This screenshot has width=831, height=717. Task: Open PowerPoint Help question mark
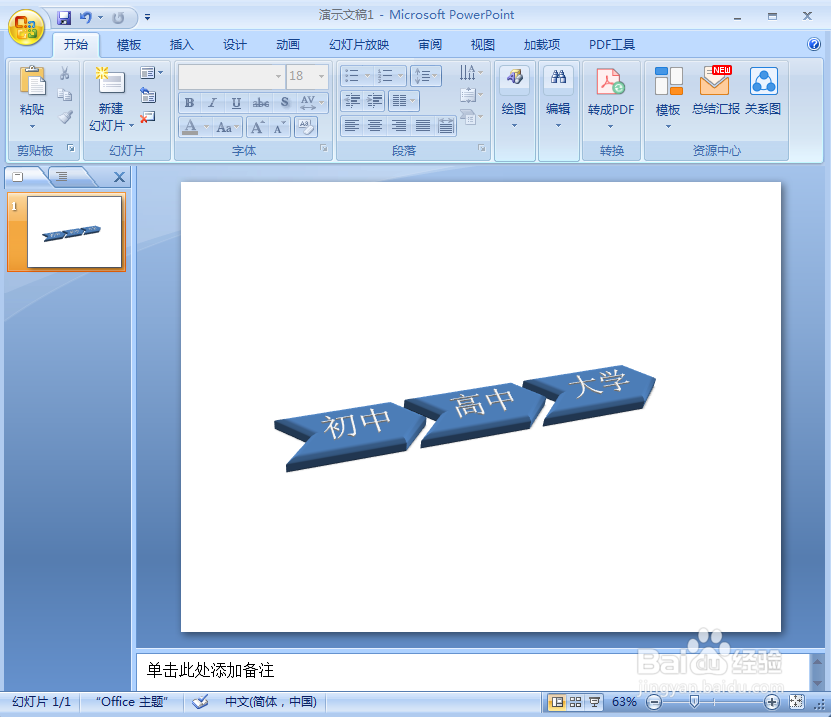[x=814, y=45]
